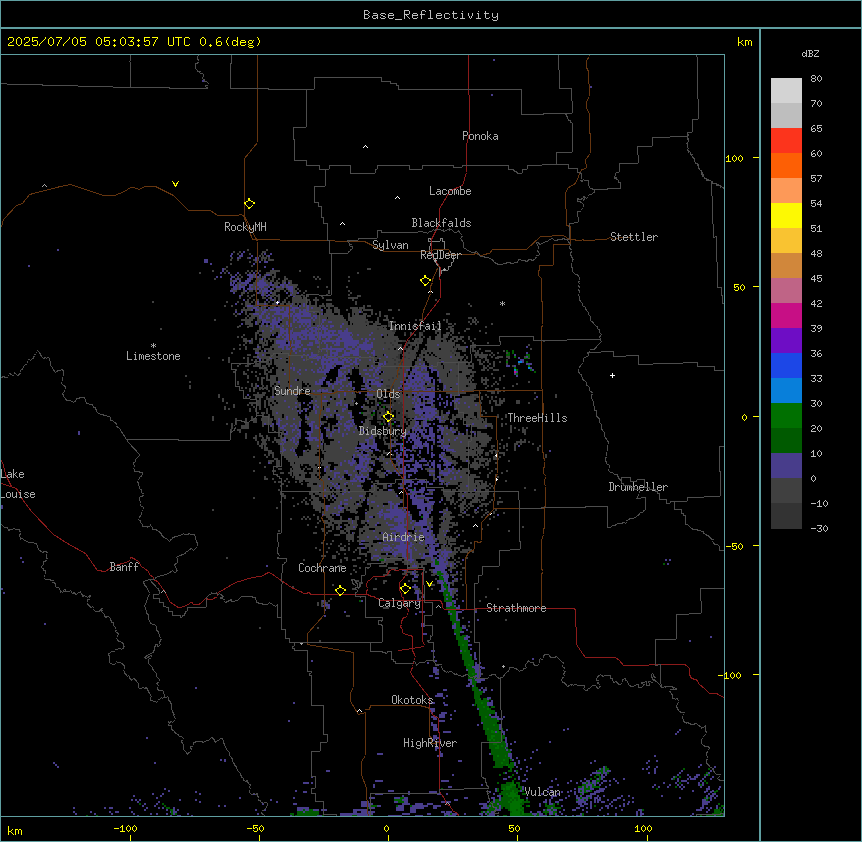Screen dimensions: 862x842
Task: Click the 50 tick on the horizontal axis
Action: [x=515, y=828]
